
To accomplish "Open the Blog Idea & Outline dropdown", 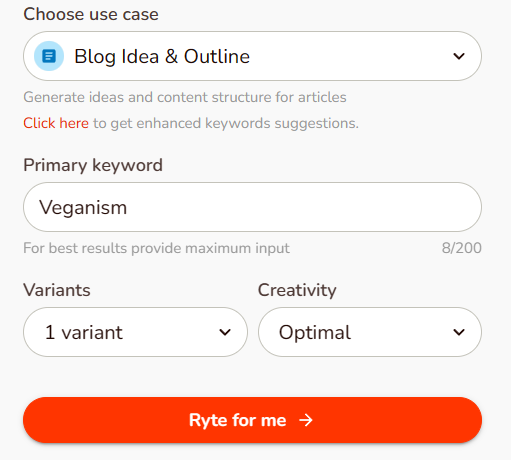I will [252, 56].
